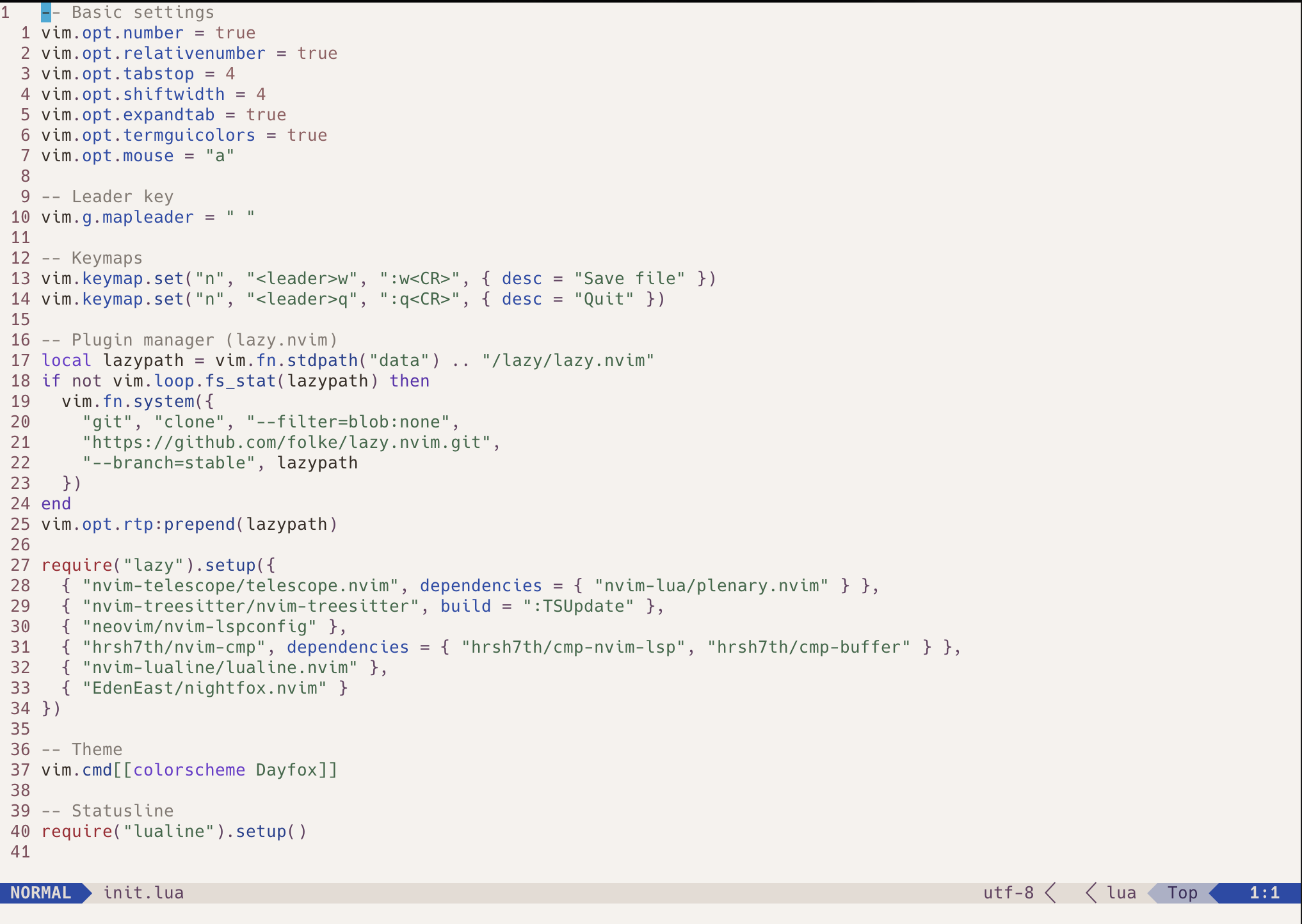Click the Dayfox colorscheme name
Image resolution: width=1302 pixels, height=924 pixels.
click(x=286, y=770)
